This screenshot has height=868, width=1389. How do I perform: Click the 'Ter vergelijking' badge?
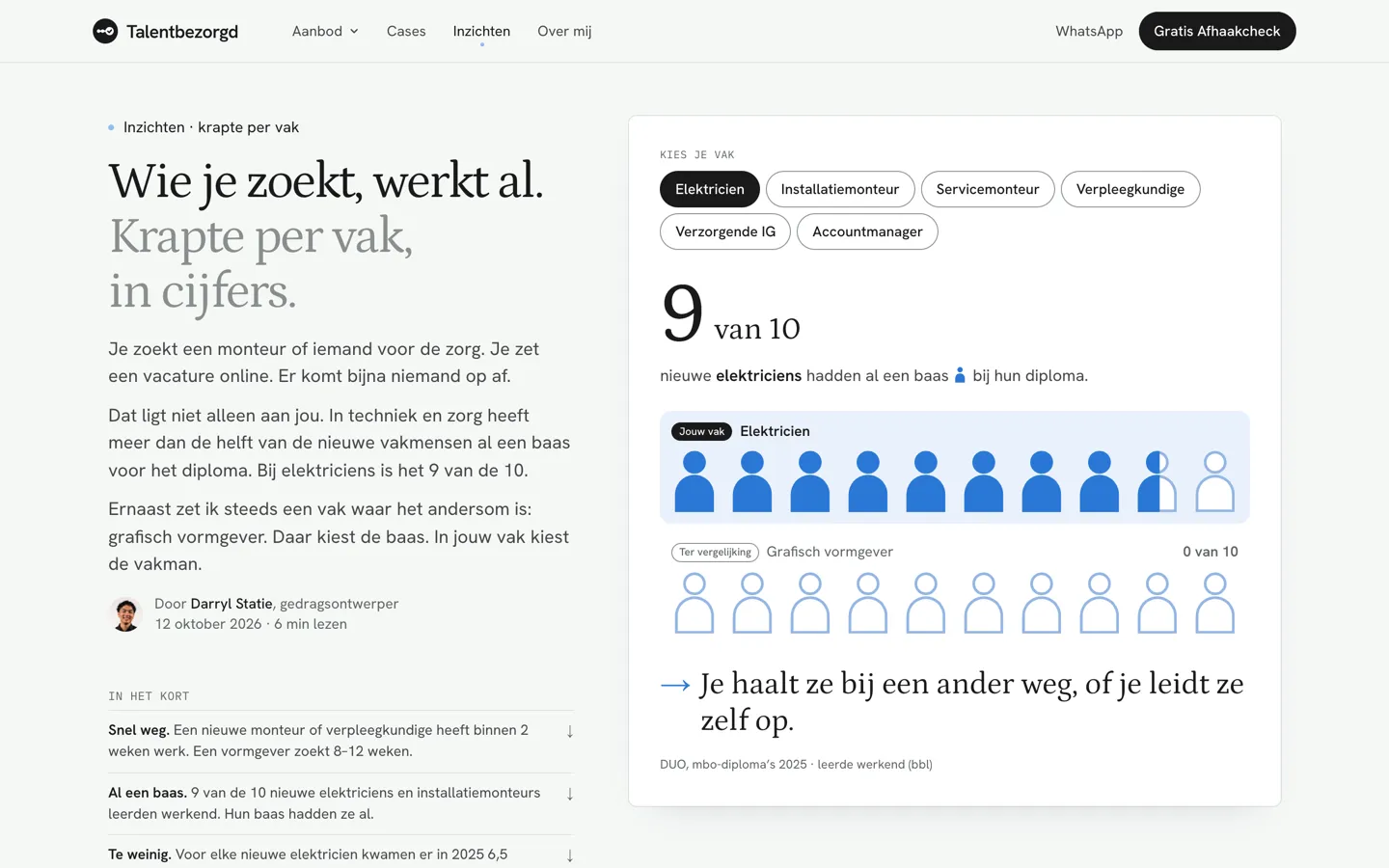click(x=715, y=553)
